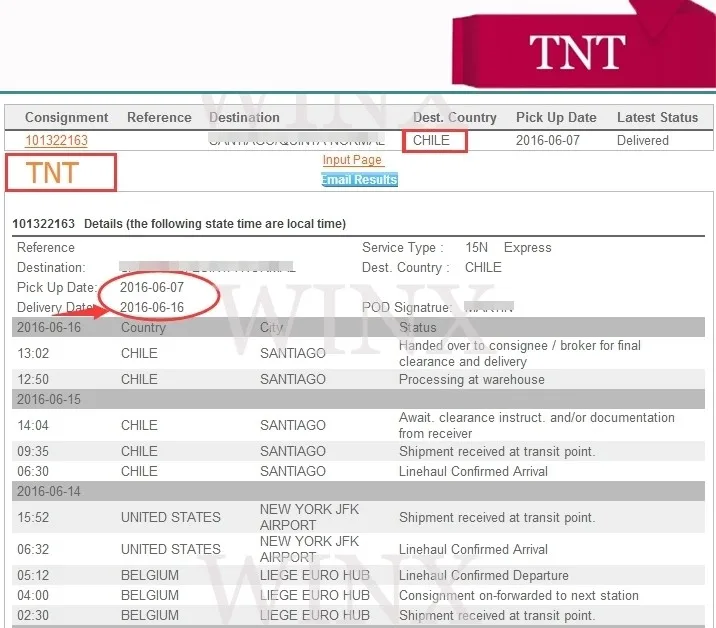Open consignment number 101322163 link
Viewport: 716px width, 628px height.
coord(56,141)
